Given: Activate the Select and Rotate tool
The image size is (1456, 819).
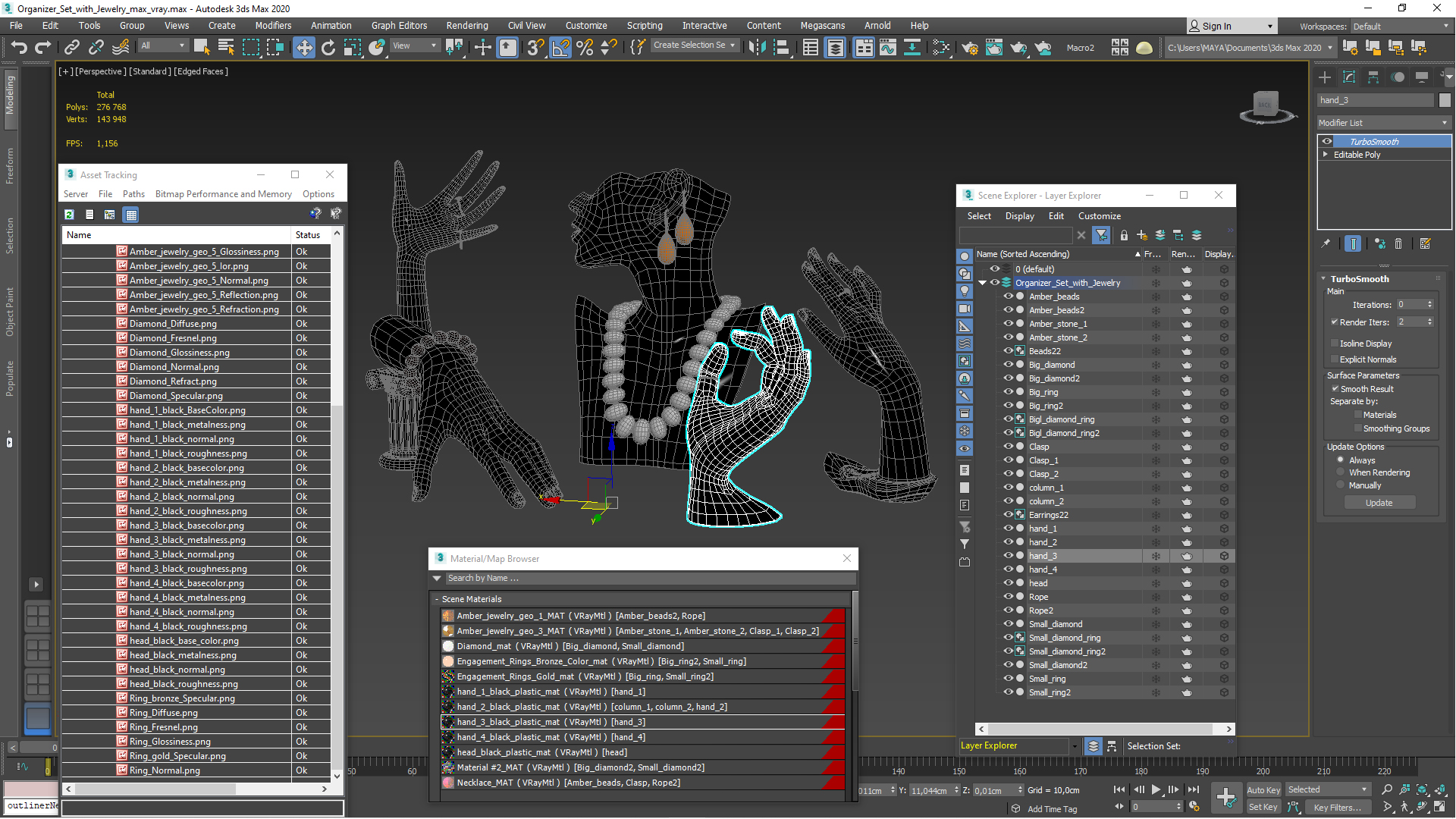Looking at the screenshot, I should pyautogui.click(x=328, y=48).
